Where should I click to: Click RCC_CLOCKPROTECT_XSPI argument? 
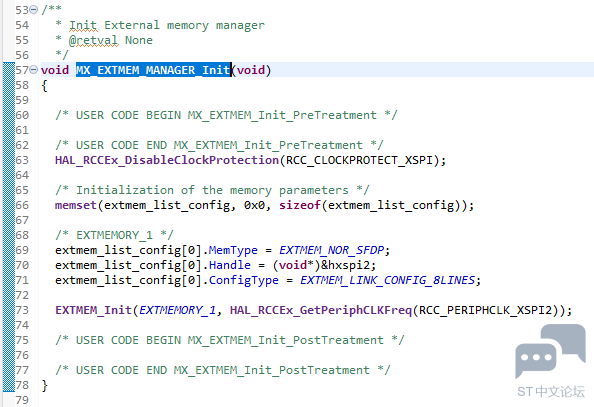coord(359,160)
